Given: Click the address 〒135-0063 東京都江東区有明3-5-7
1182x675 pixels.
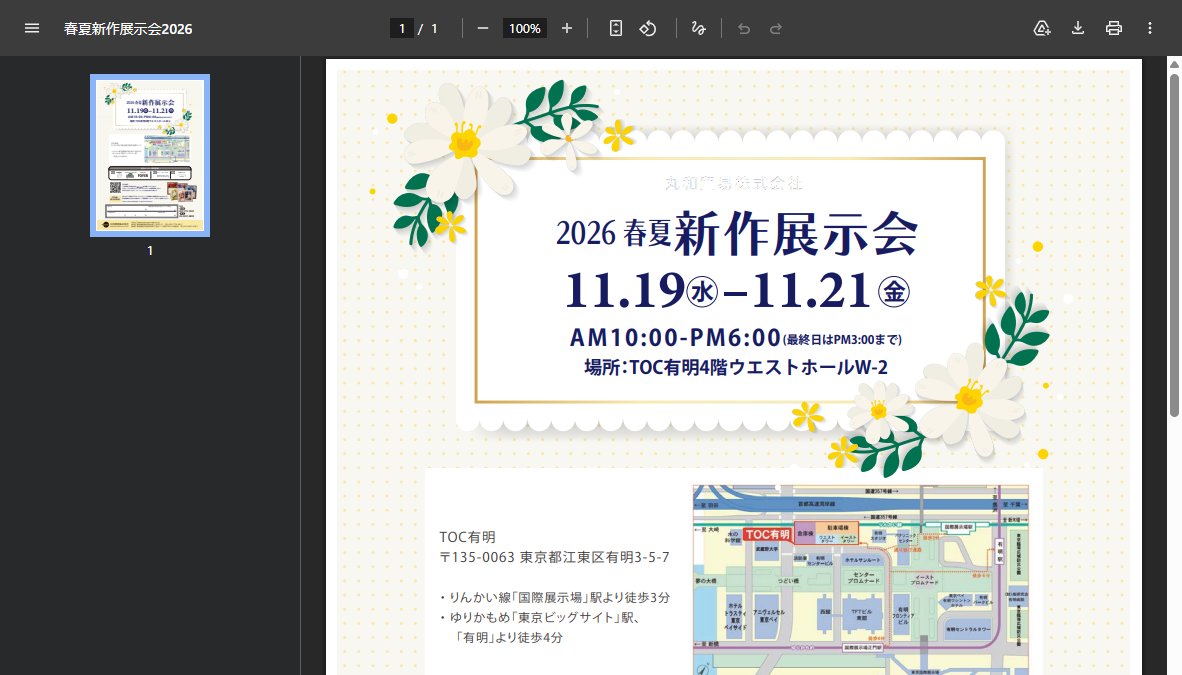Looking at the screenshot, I should [x=554, y=557].
